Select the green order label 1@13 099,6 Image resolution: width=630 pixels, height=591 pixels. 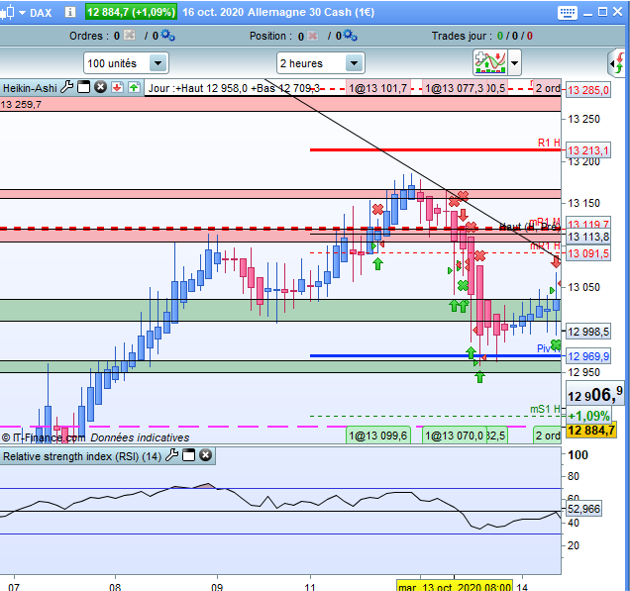(378, 436)
